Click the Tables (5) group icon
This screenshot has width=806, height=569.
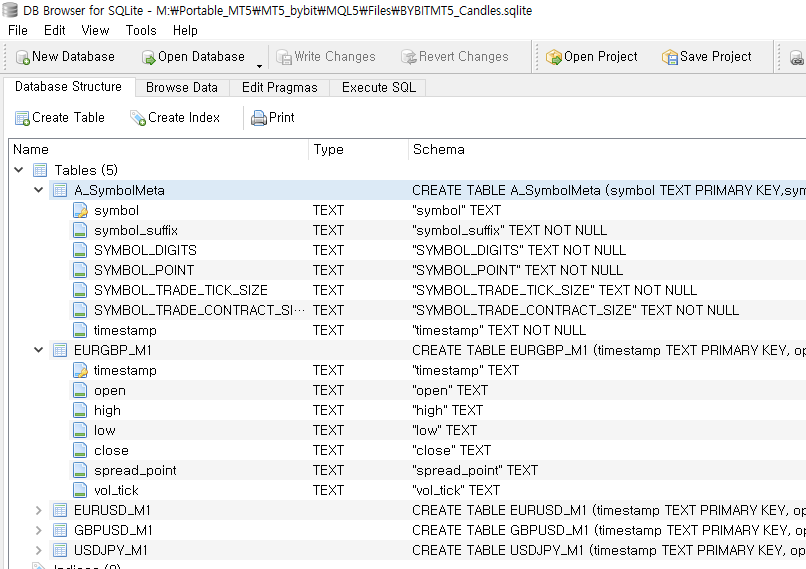[40, 170]
